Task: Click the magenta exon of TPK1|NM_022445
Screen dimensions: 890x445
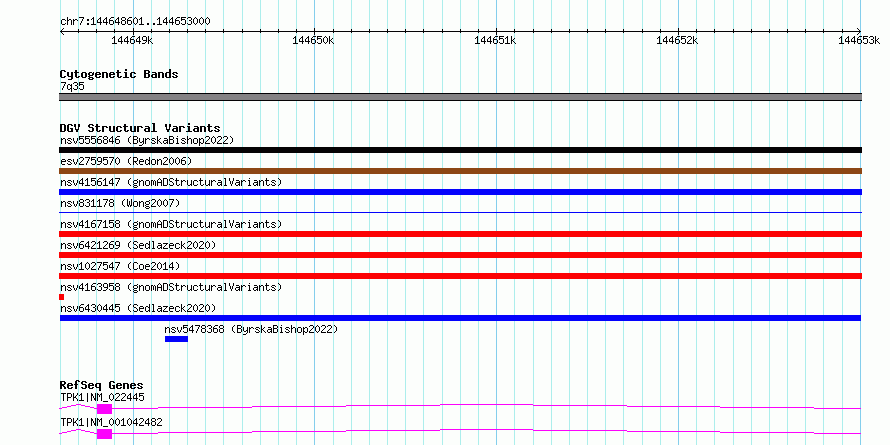Action: pyautogui.click(x=104, y=409)
